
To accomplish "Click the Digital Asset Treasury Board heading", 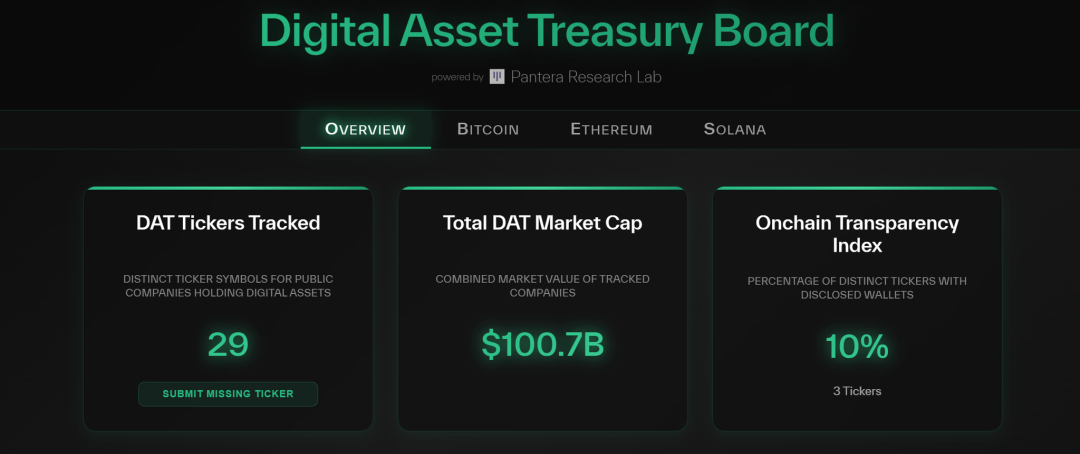I will 546,31.
